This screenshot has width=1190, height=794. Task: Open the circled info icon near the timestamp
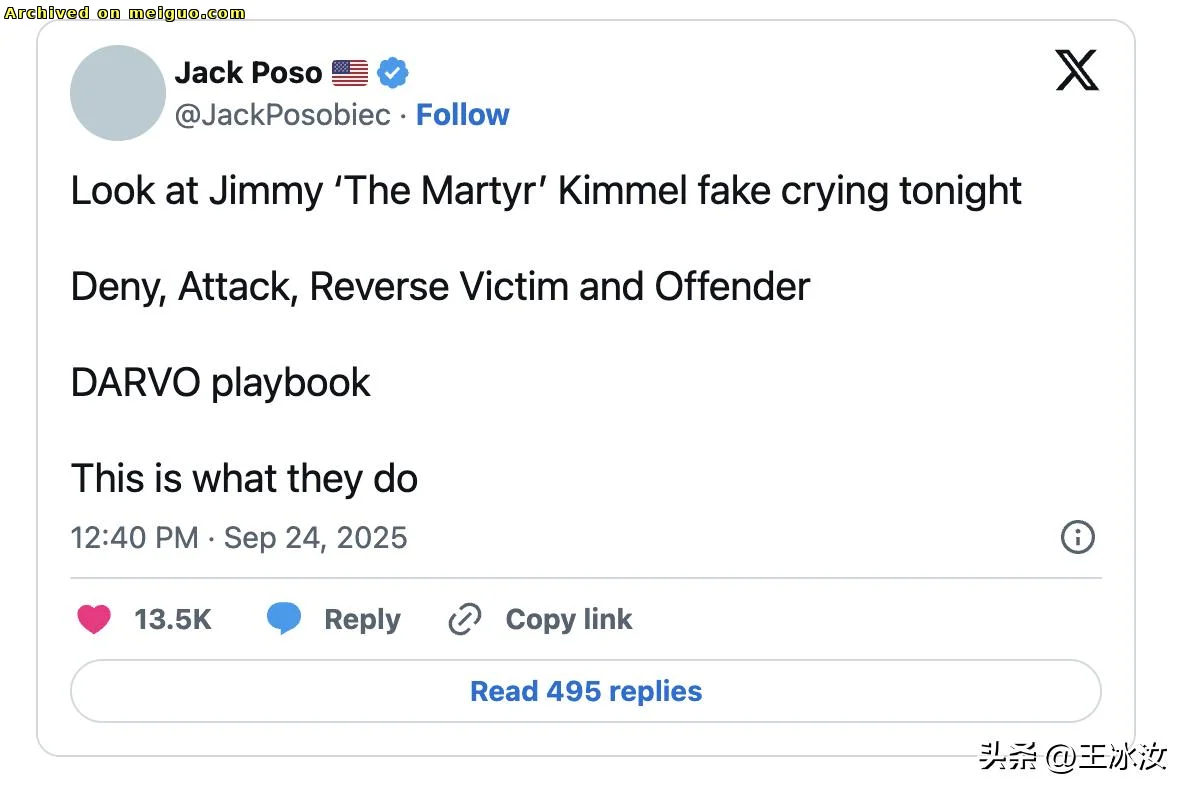[1077, 537]
